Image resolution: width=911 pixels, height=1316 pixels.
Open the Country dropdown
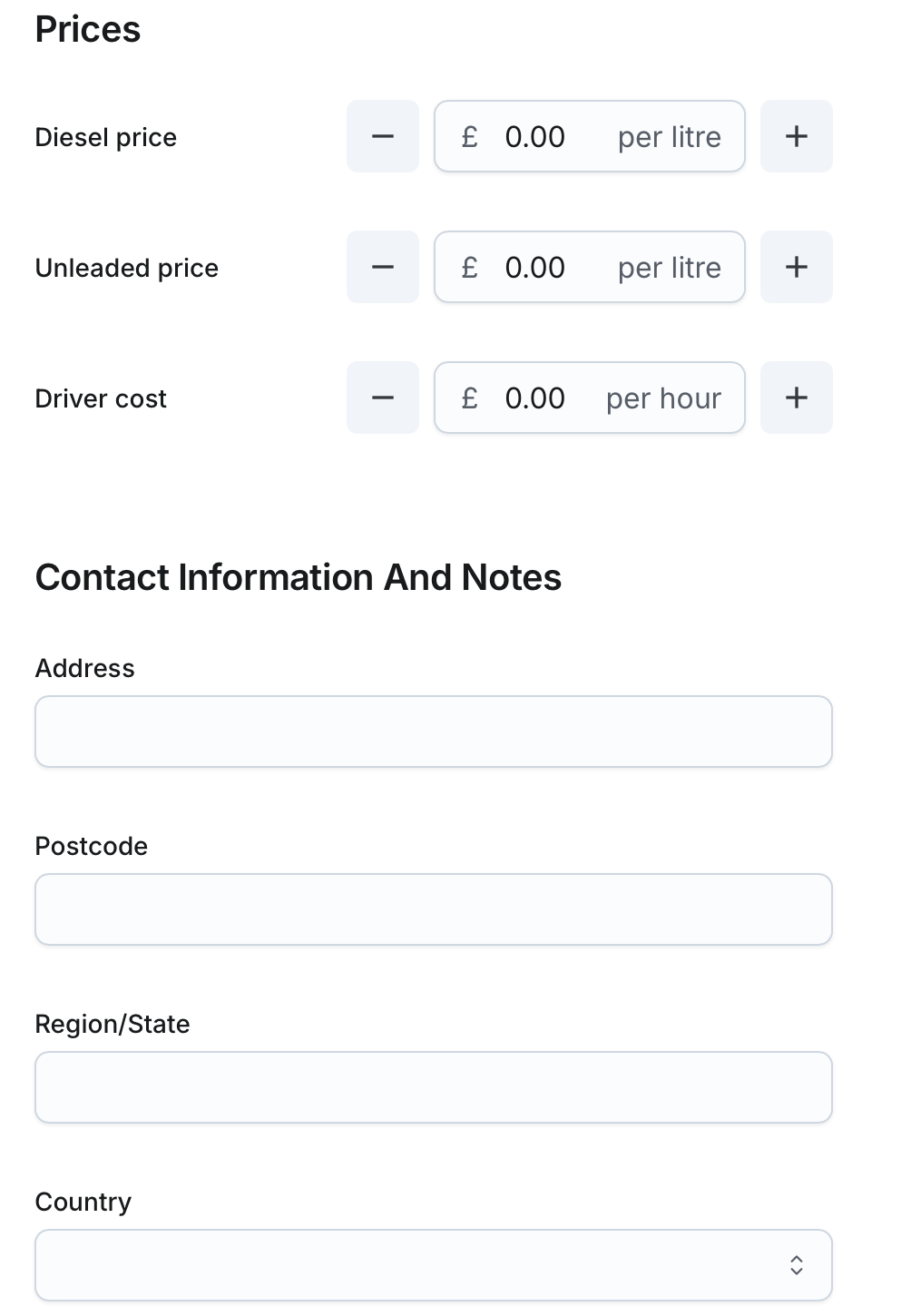click(433, 1265)
